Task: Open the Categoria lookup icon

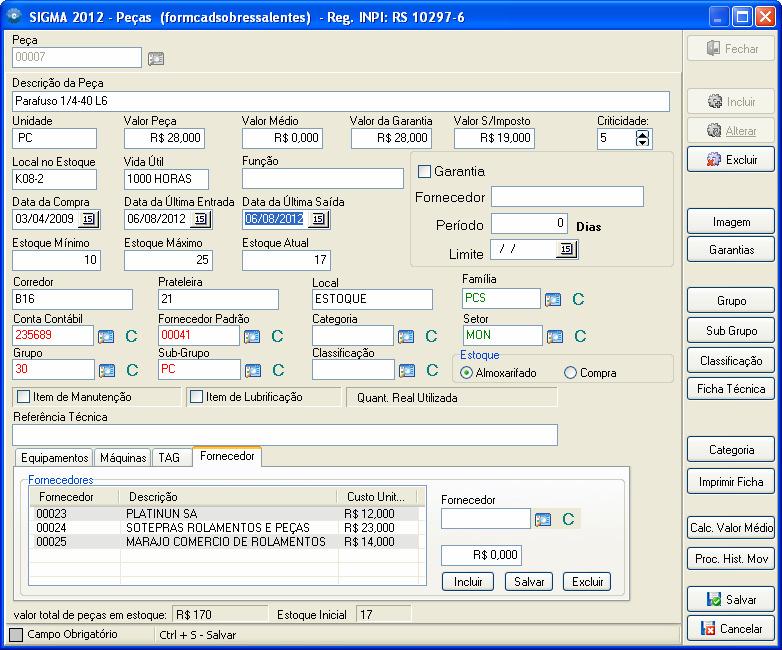Action: pos(406,336)
